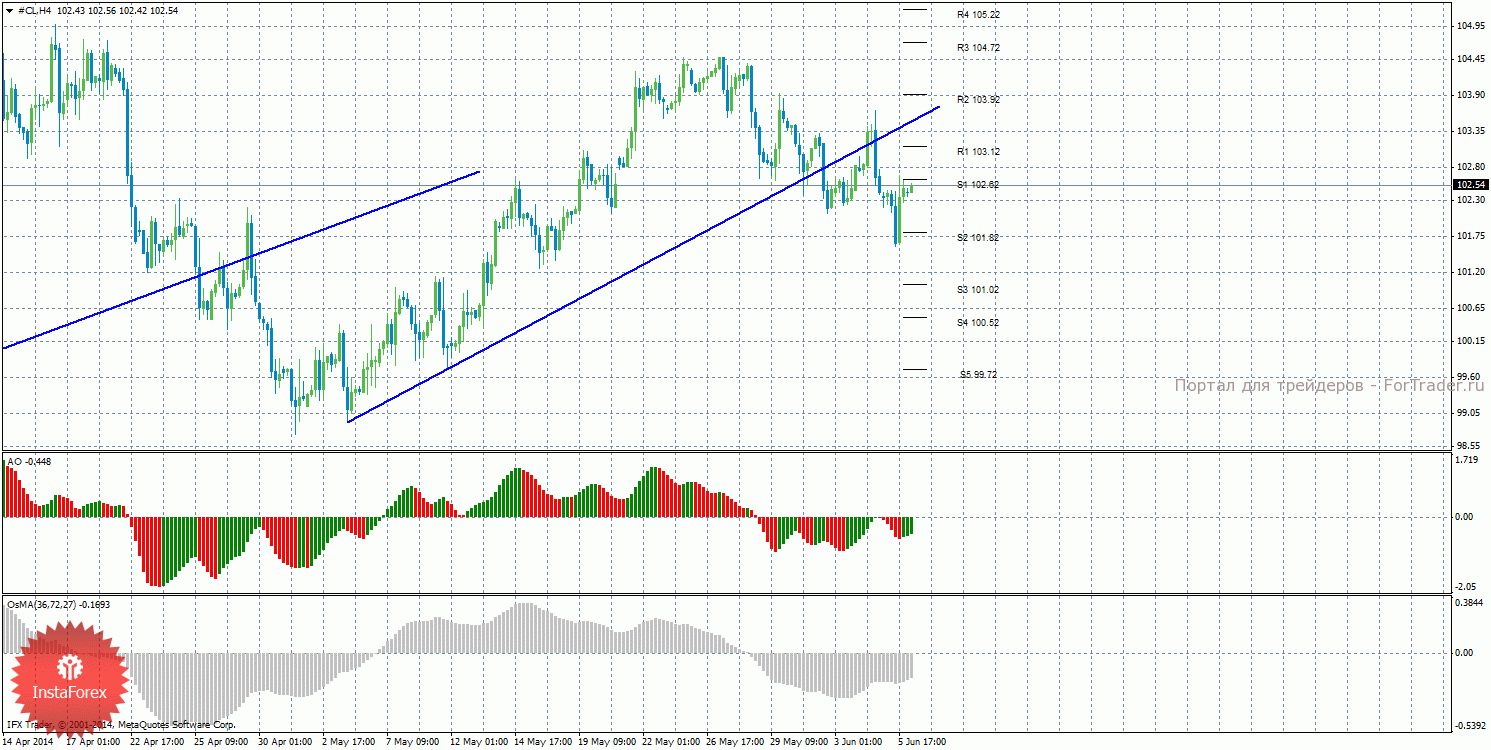The width and height of the screenshot is (1491, 750).
Task: Click the S3 101.02 support label
Action: click(977, 290)
